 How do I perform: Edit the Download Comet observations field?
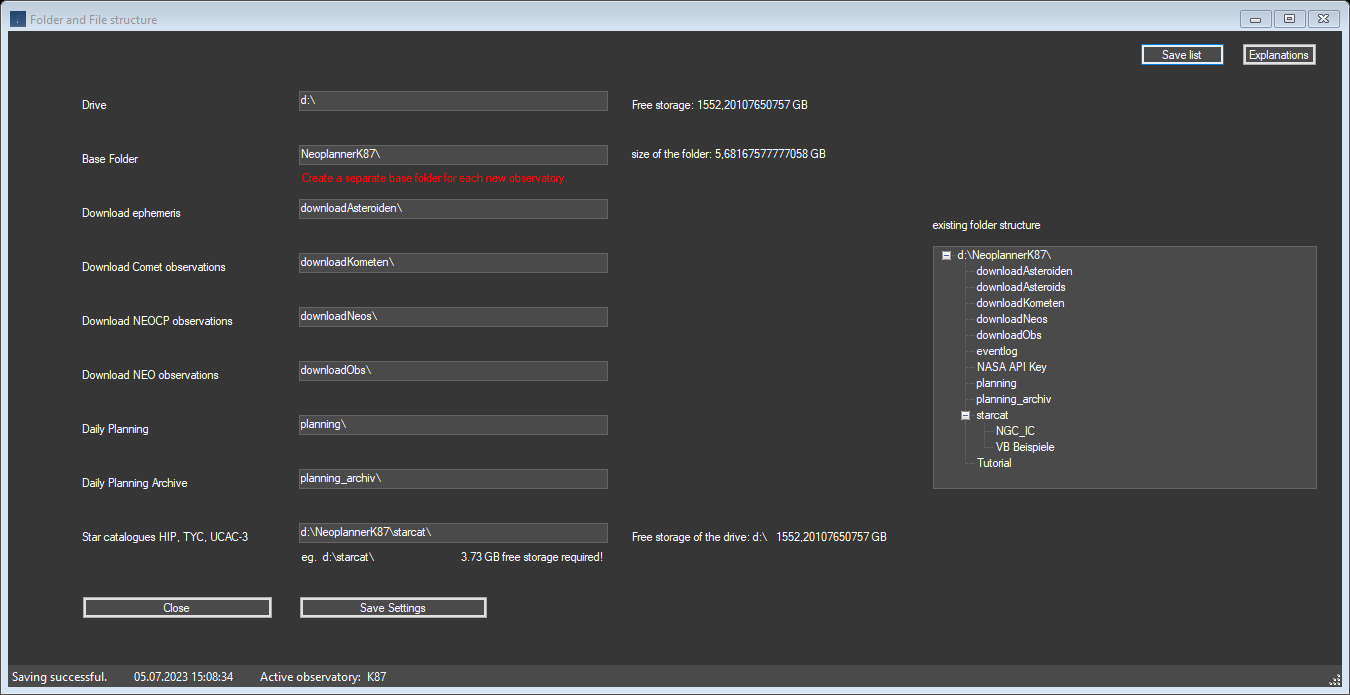[453, 263]
